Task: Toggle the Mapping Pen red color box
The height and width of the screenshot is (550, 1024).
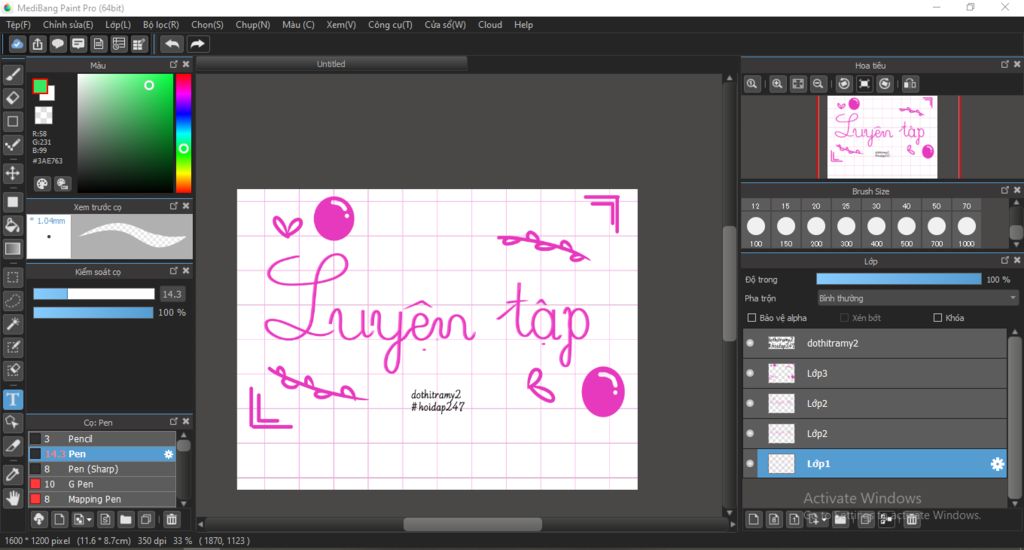Action: coord(36,499)
